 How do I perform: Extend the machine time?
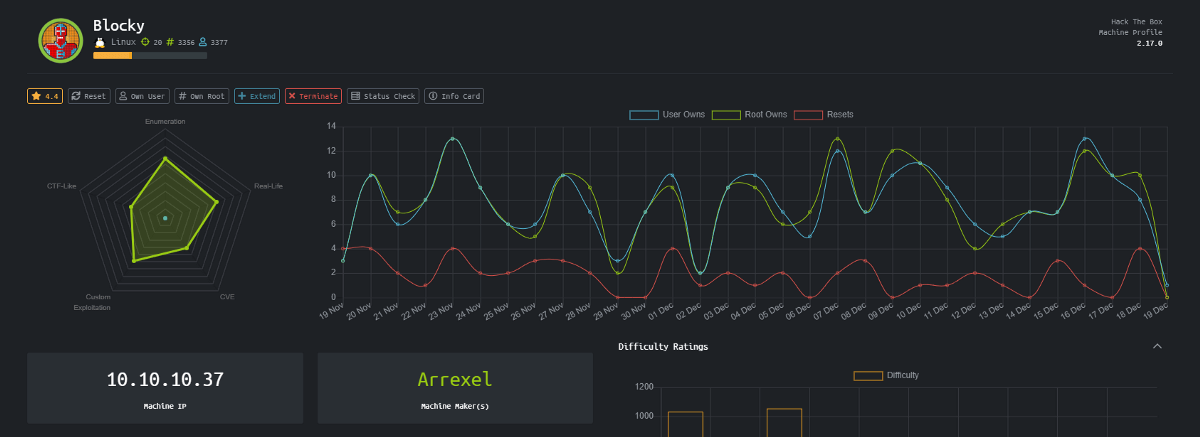257,96
